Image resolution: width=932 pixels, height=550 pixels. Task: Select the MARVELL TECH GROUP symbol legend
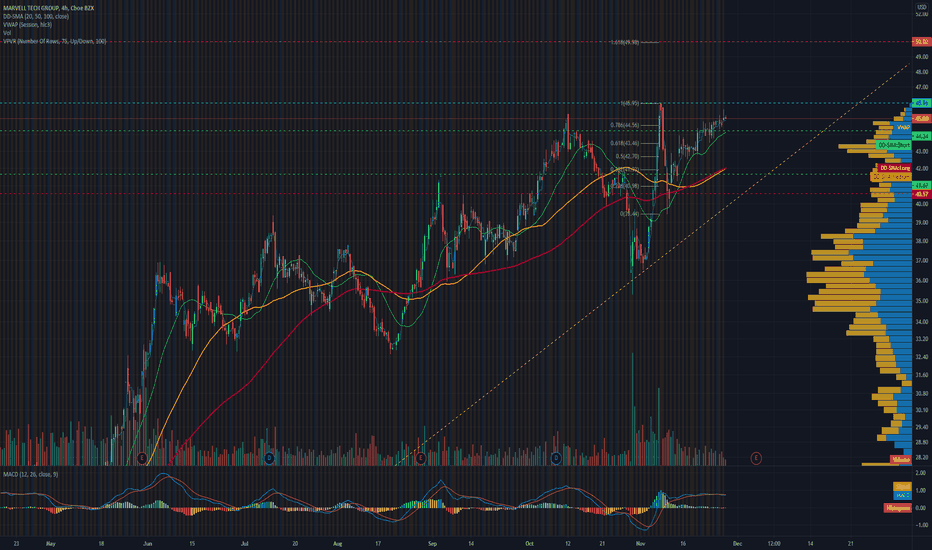point(48,8)
